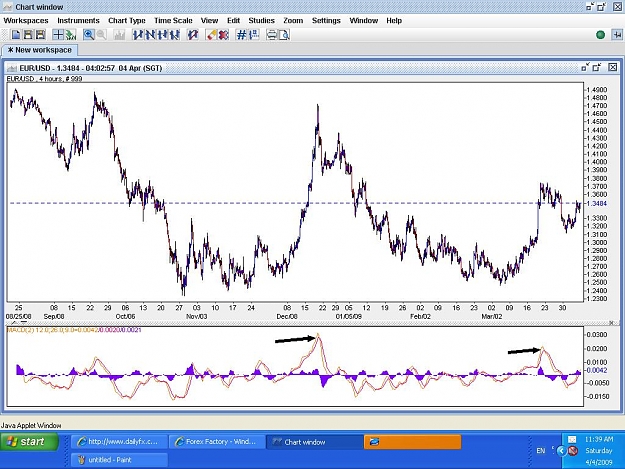Screen dimensions: 625x469
Task: Open the Windows Start menu
Action: (x=29, y=442)
